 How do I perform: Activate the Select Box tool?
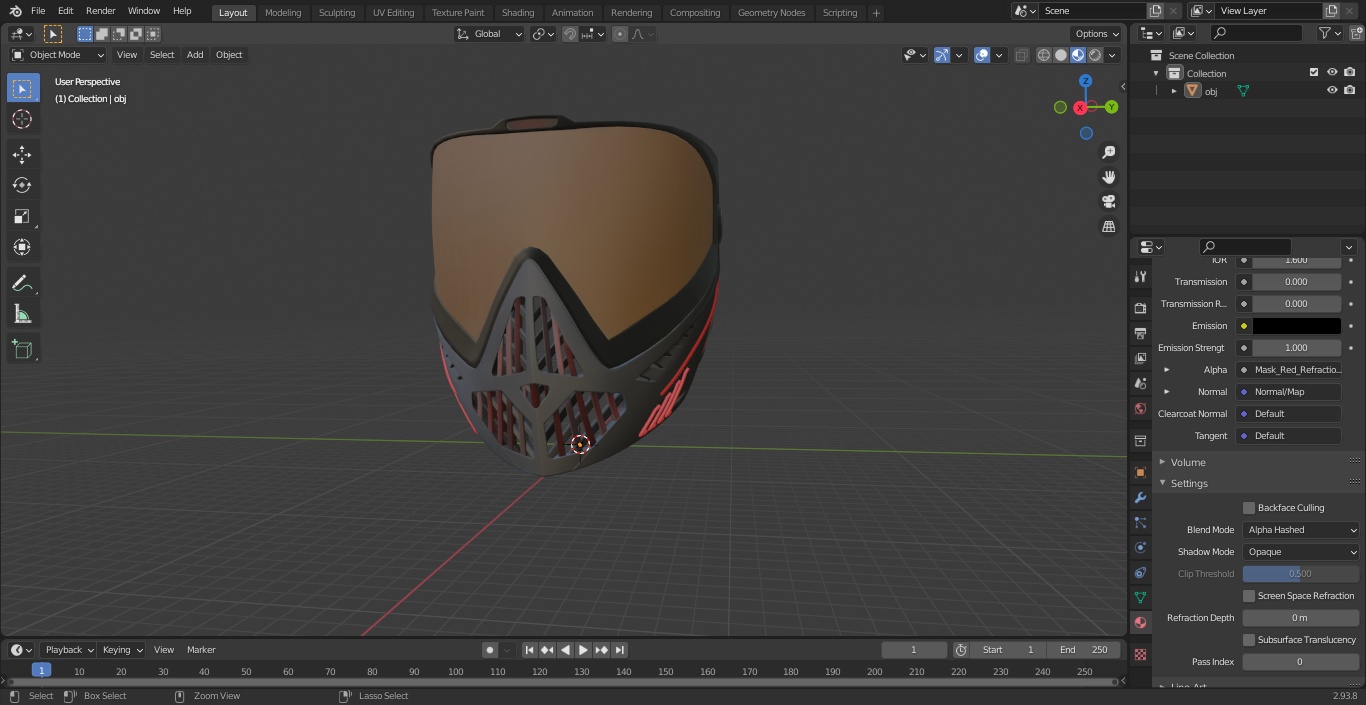point(22,88)
